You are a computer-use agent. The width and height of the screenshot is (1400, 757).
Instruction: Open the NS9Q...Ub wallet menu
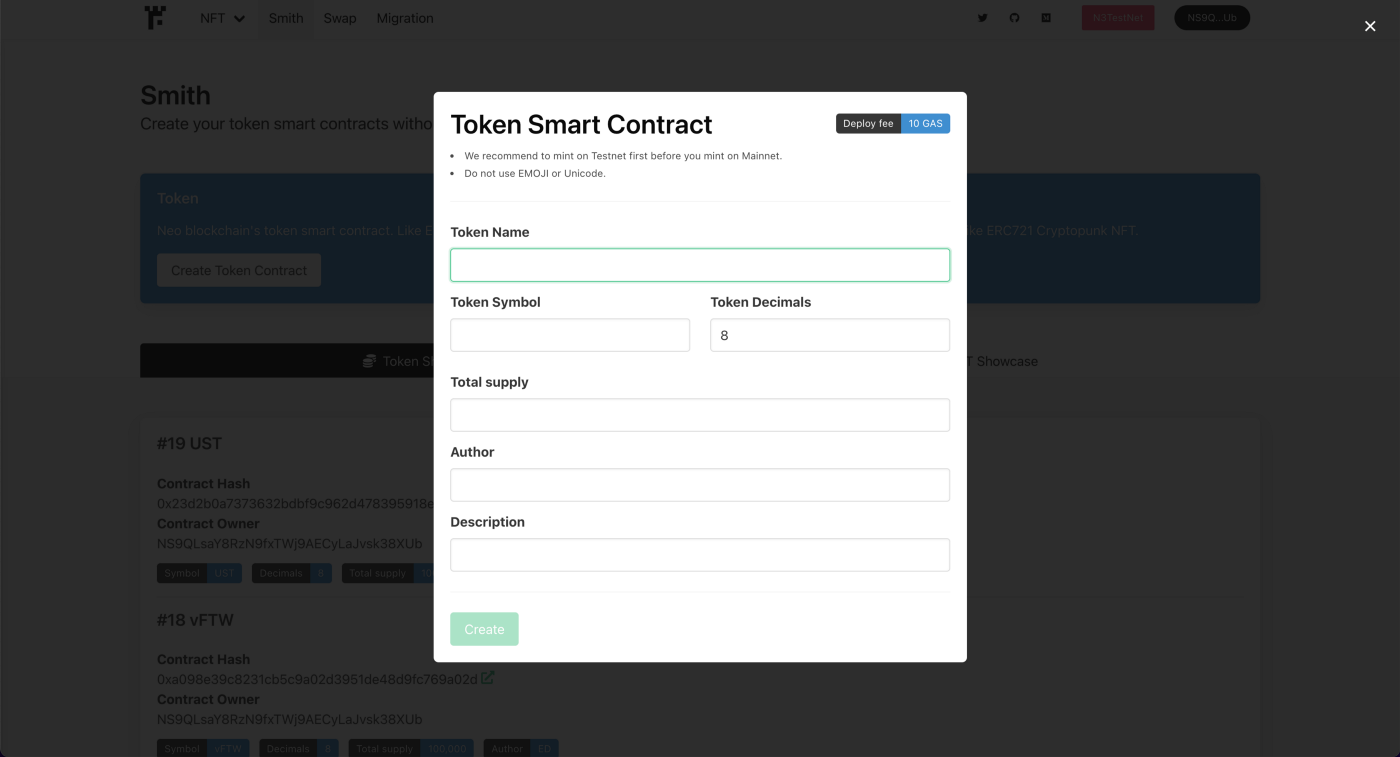click(x=1212, y=18)
